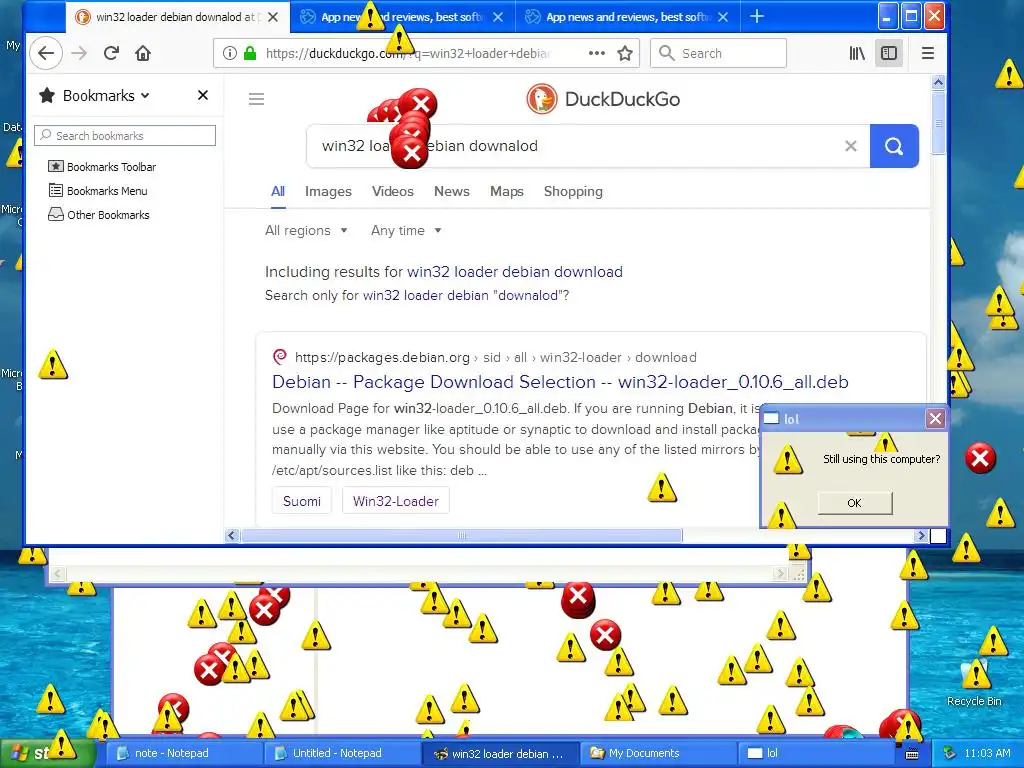Close the Bookmarks sidebar
Image resolution: width=1024 pixels, height=768 pixels.
(203, 95)
